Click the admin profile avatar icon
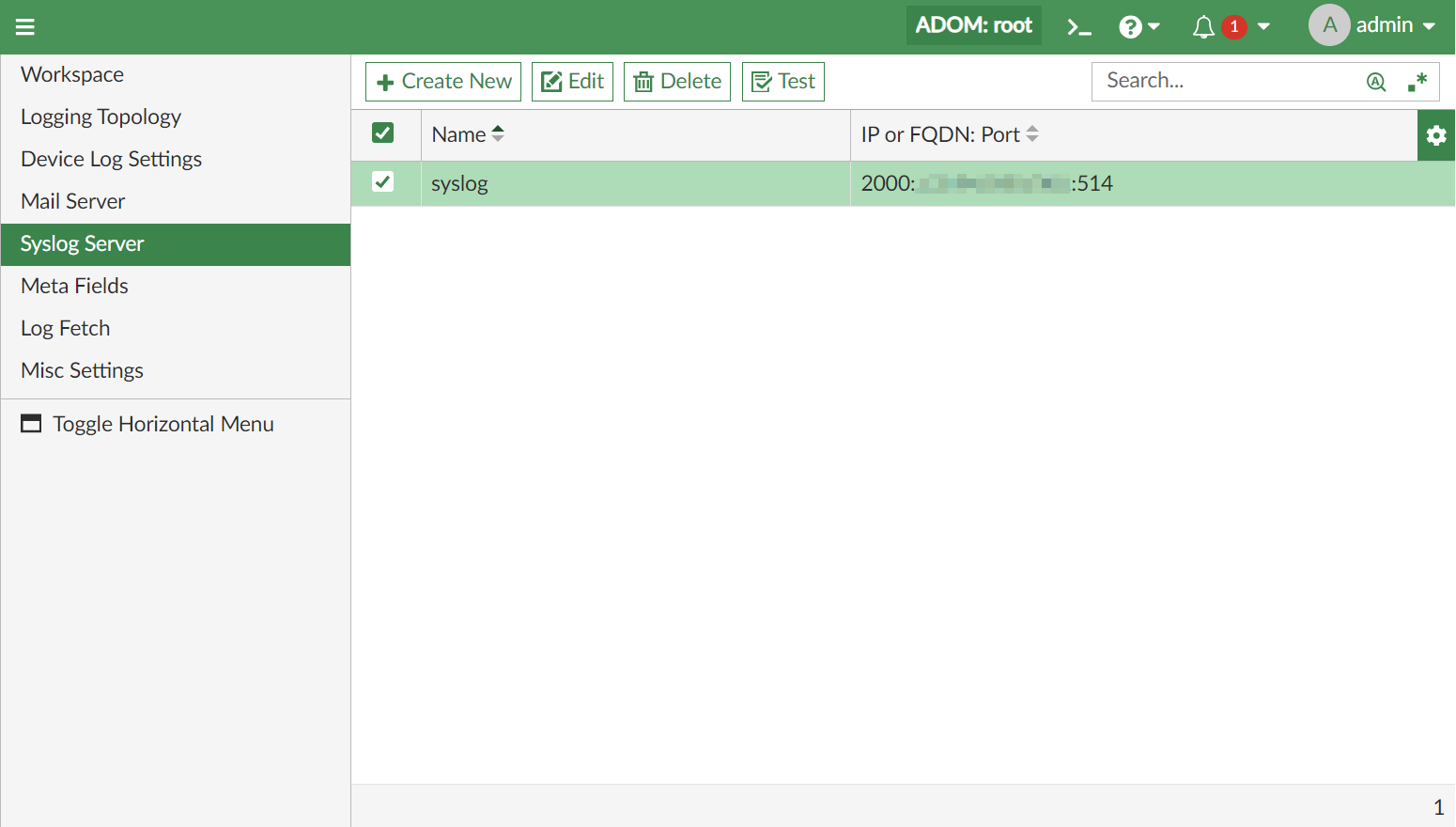Viewport: 1456px width, 827px height. (x=1328, y=25)
